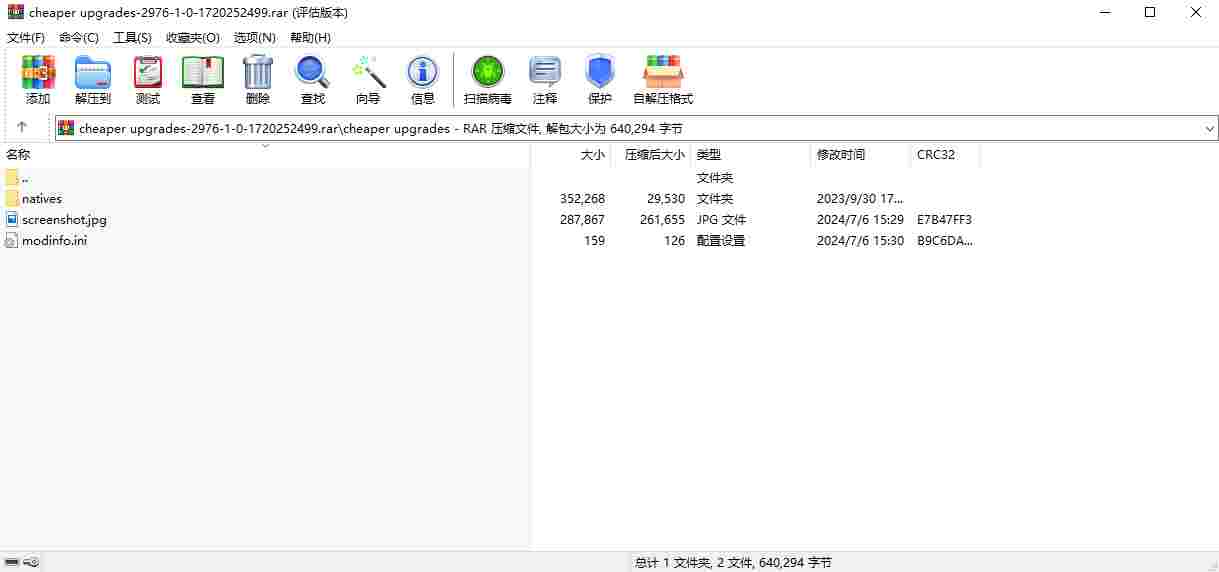Open the 选项(N) menu
Viewport: 1219px width, 572px height.
[x=255, y=37]
